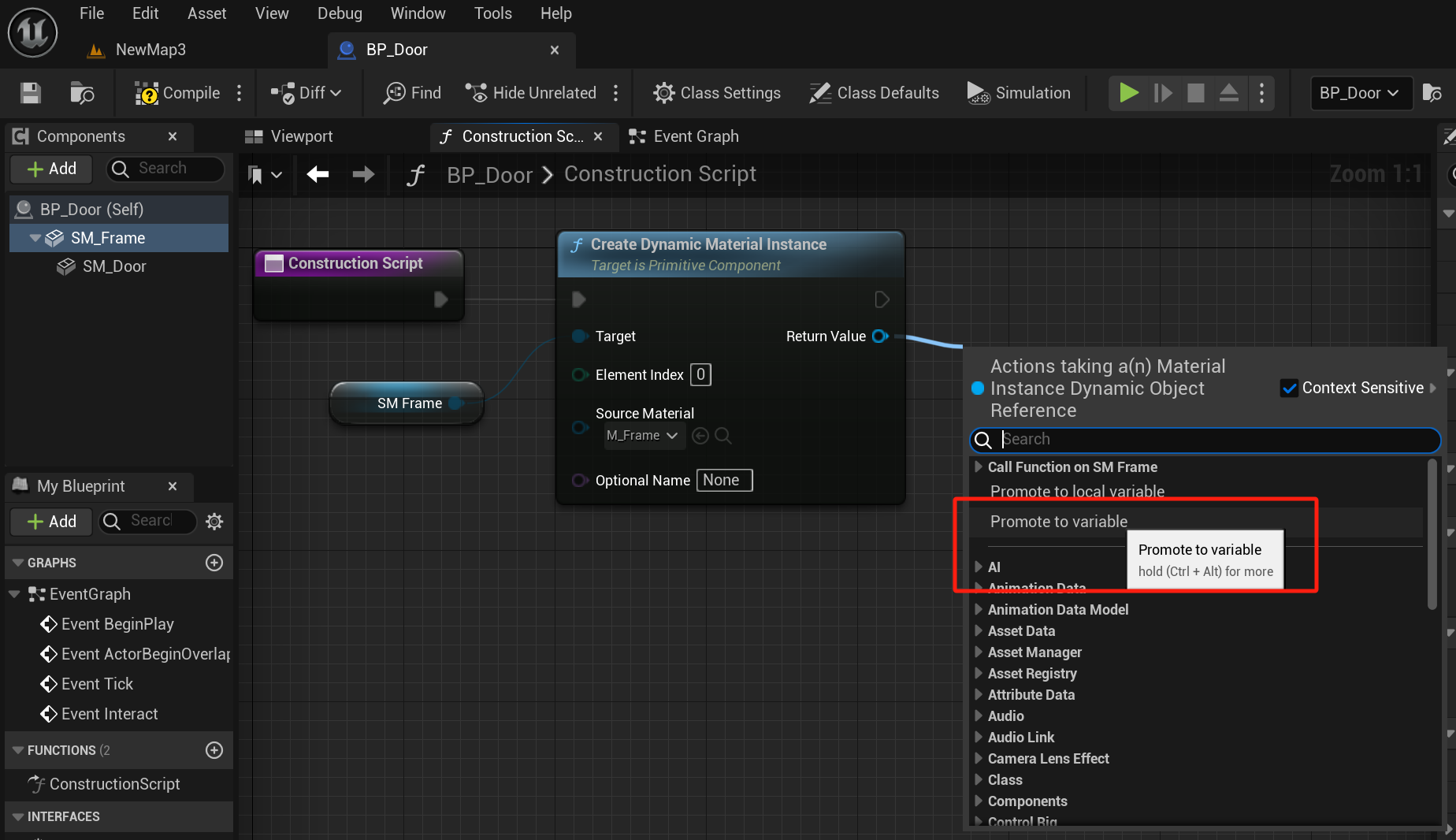Viewport: 1456px width, 840px height.
Task: Open Hide Unrelated options menu
Action: click(616, 93)
